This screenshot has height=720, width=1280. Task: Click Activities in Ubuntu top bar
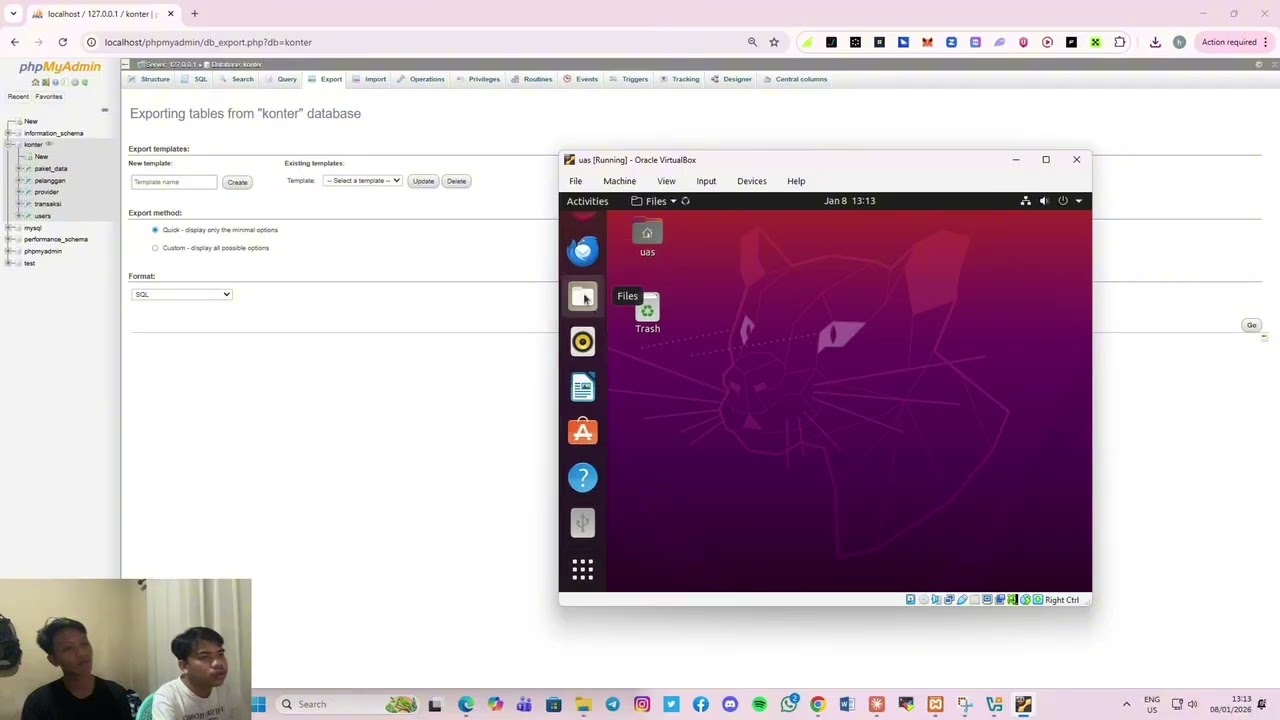point(587,201)
